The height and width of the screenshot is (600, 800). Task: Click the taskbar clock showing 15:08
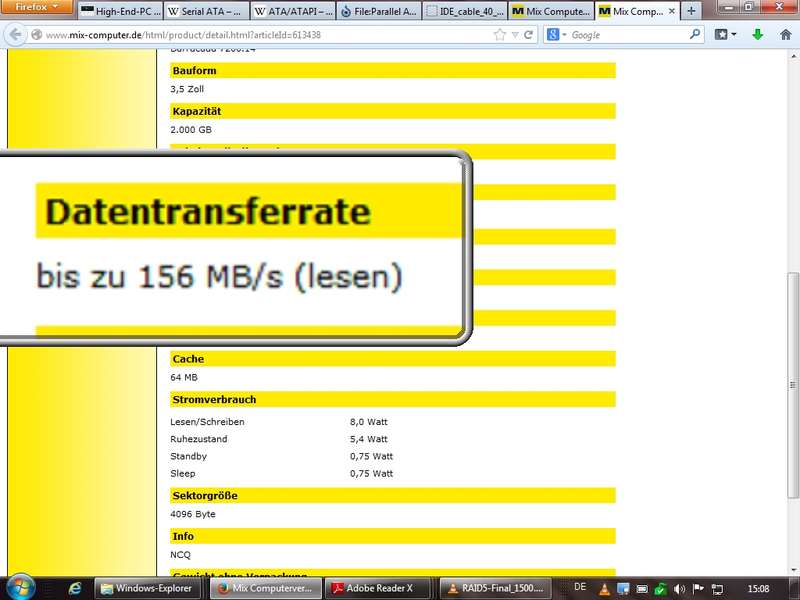tap(758, 589)
